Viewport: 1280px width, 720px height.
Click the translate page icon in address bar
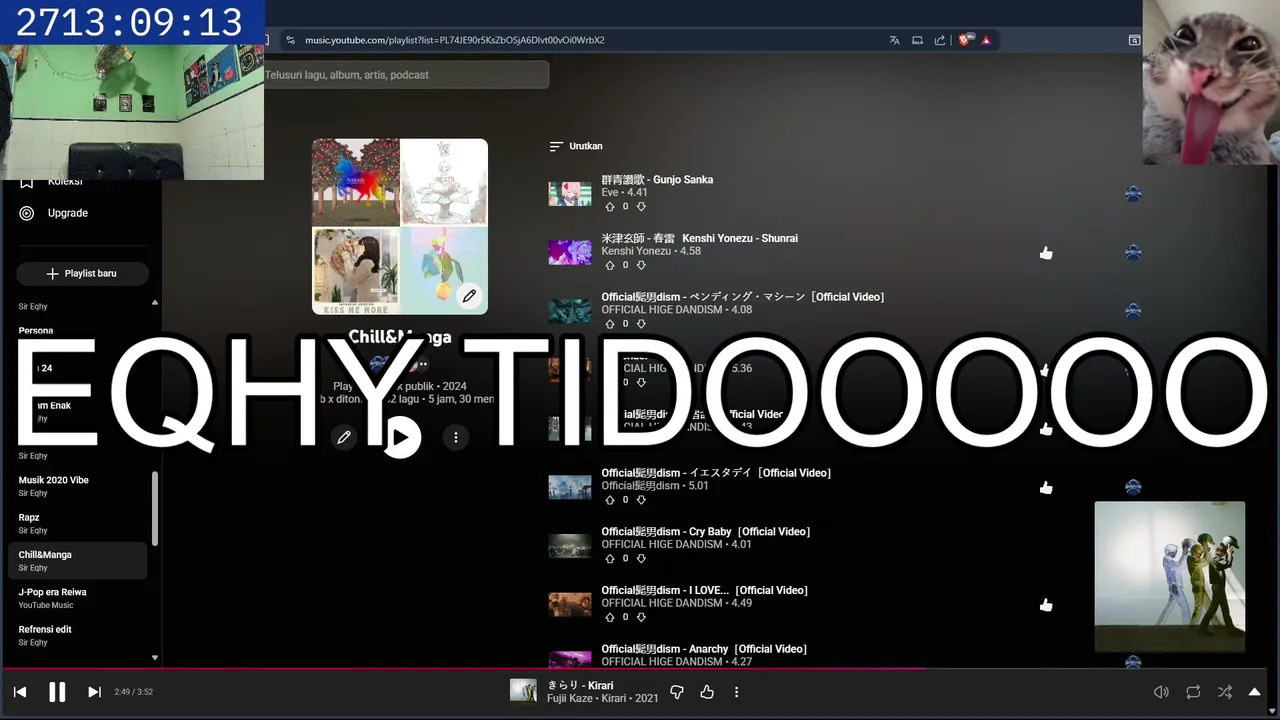pyautogui.click(x=894, y=40)
